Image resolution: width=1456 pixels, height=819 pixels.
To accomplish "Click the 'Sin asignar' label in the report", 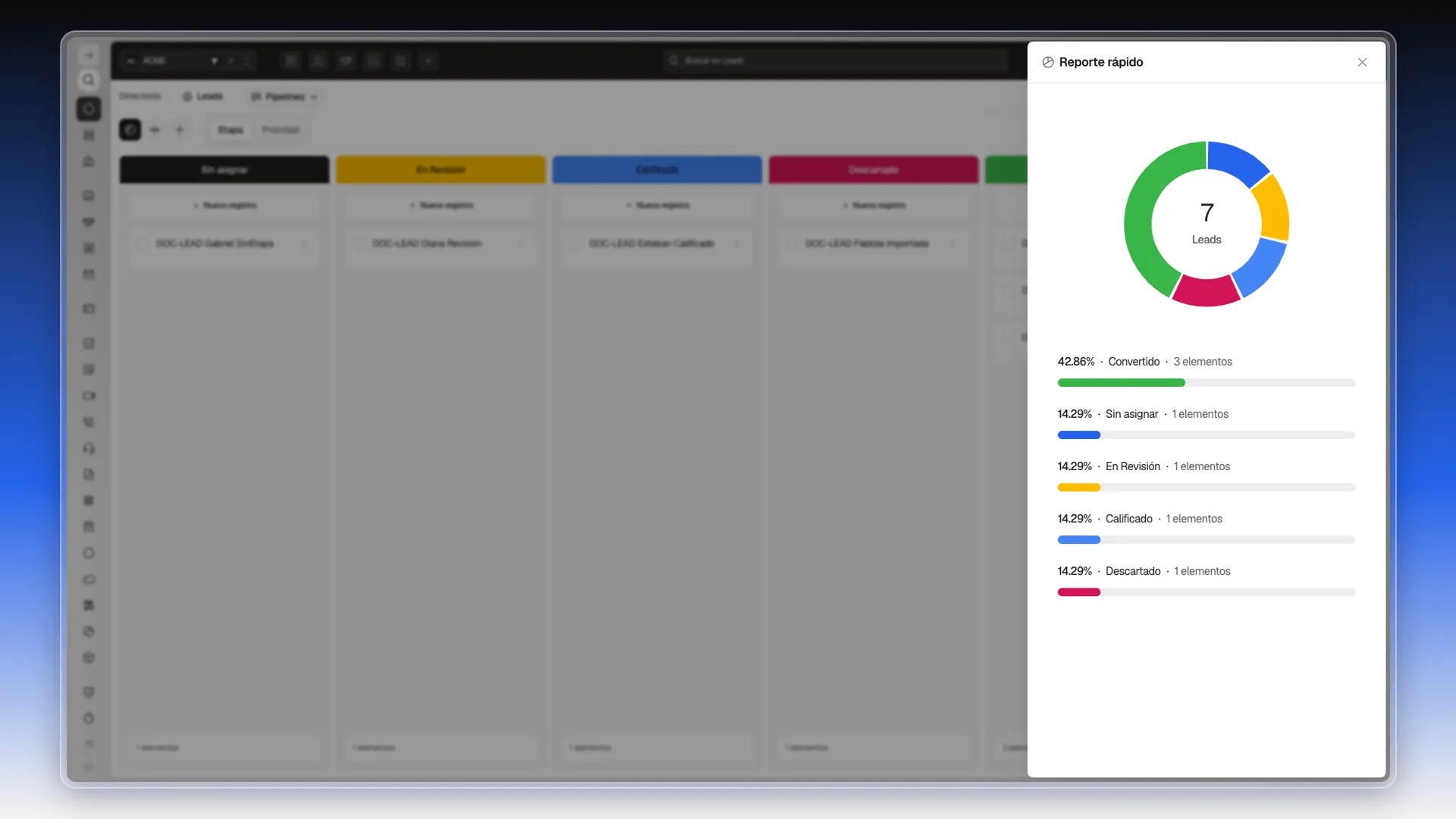I will coord(1131,414).
